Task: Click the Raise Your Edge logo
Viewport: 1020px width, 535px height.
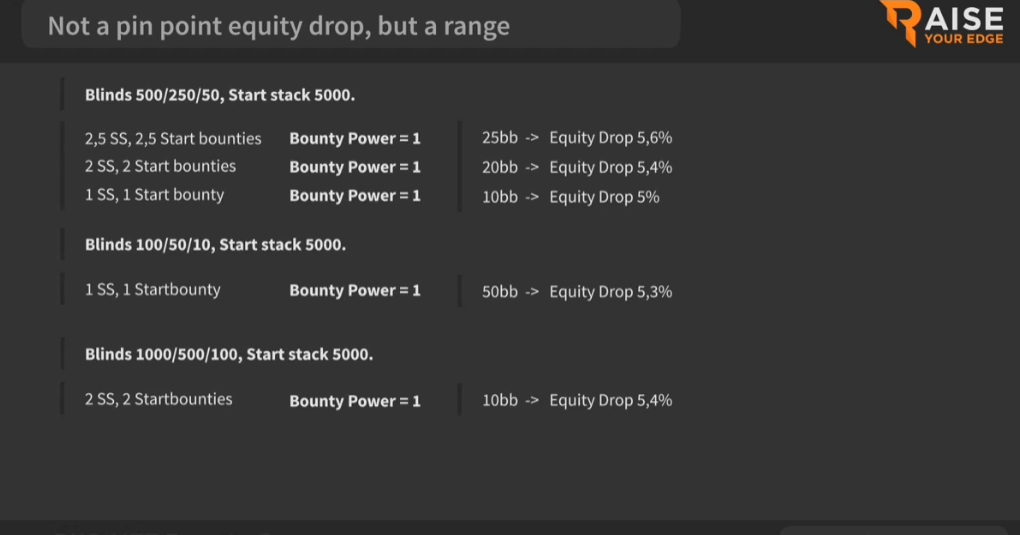Action: pyautogui.click(x=942, y=24)
